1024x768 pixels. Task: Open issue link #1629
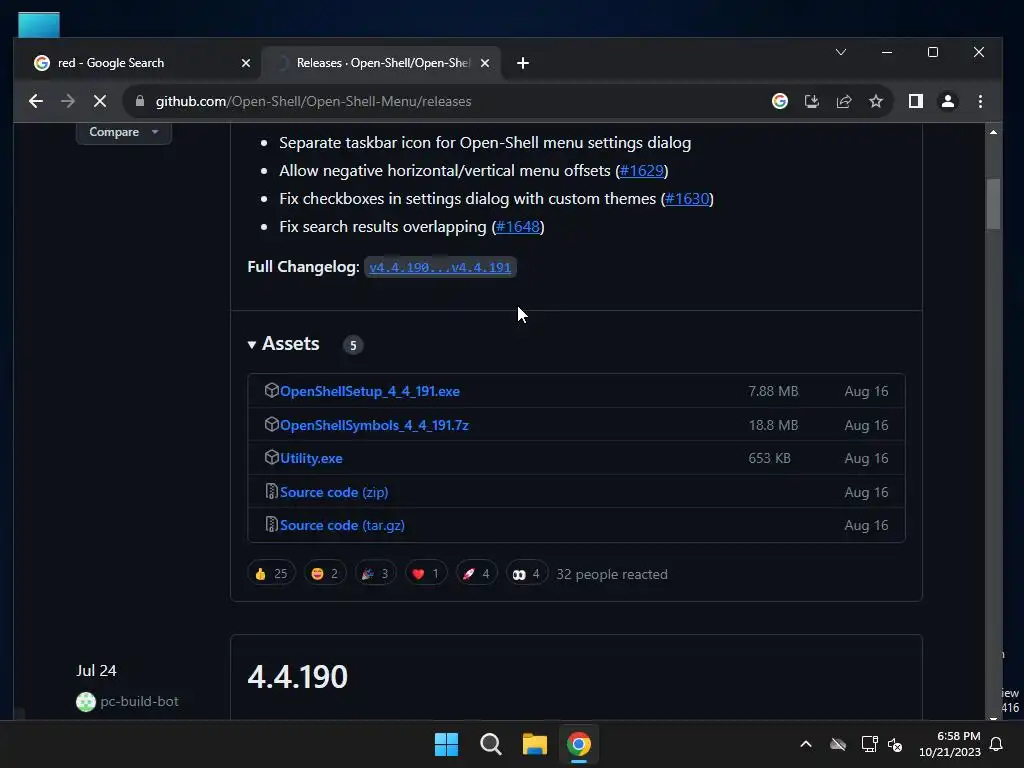tap(641, 170)
